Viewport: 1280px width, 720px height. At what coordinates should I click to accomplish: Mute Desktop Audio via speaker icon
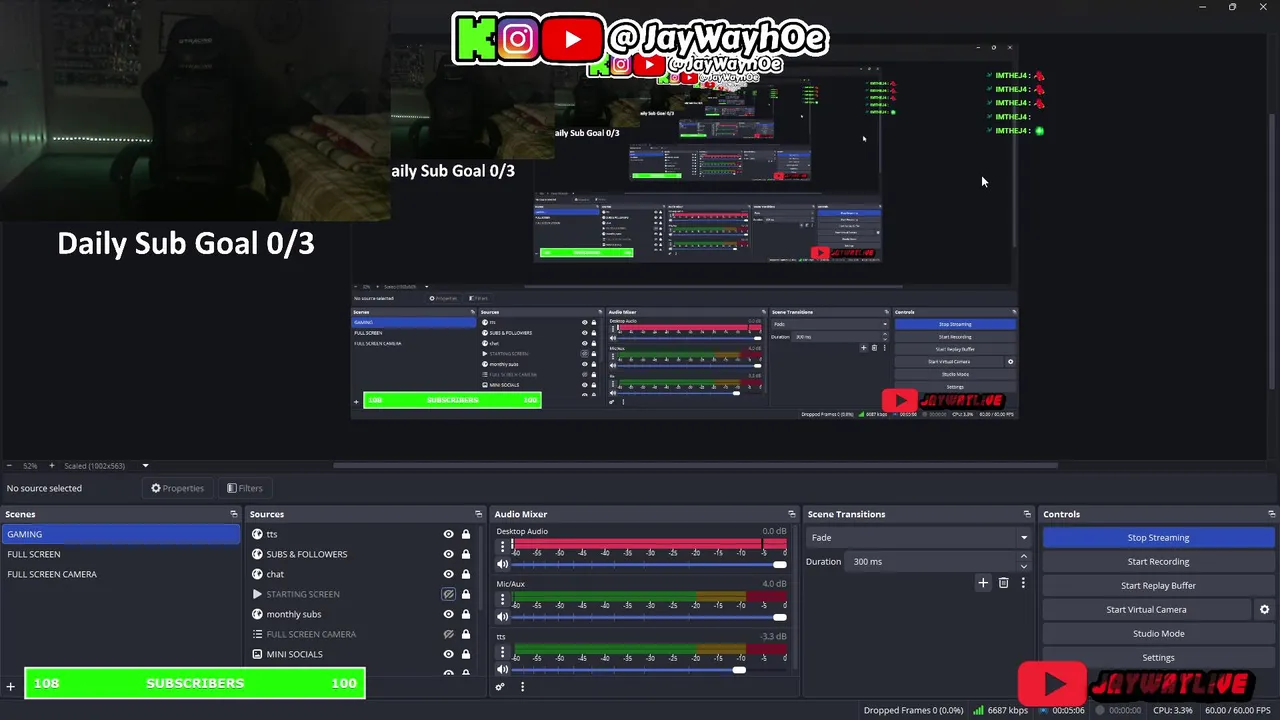pos(503,564)
